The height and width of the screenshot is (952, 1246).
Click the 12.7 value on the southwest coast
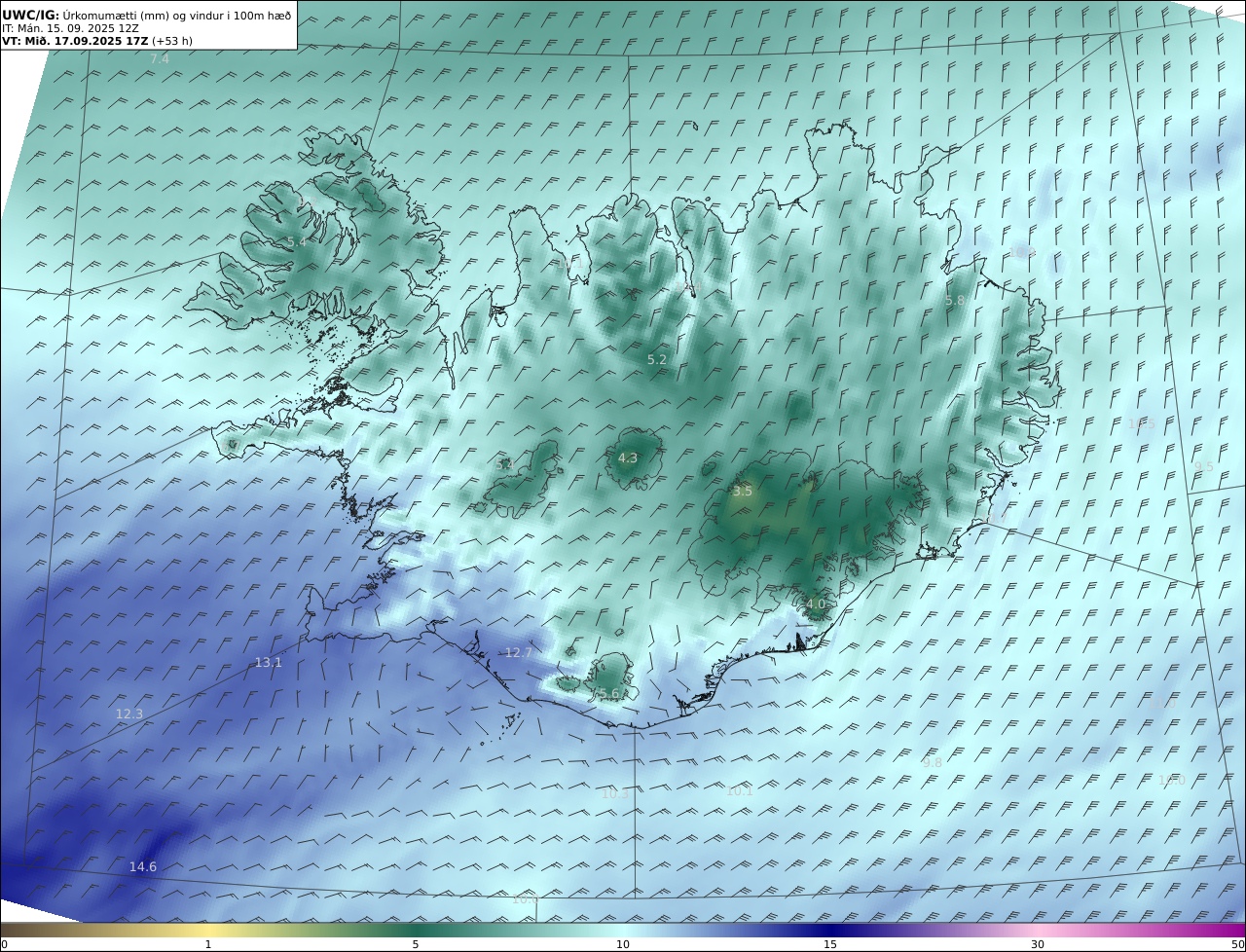(x=519, y=653)
